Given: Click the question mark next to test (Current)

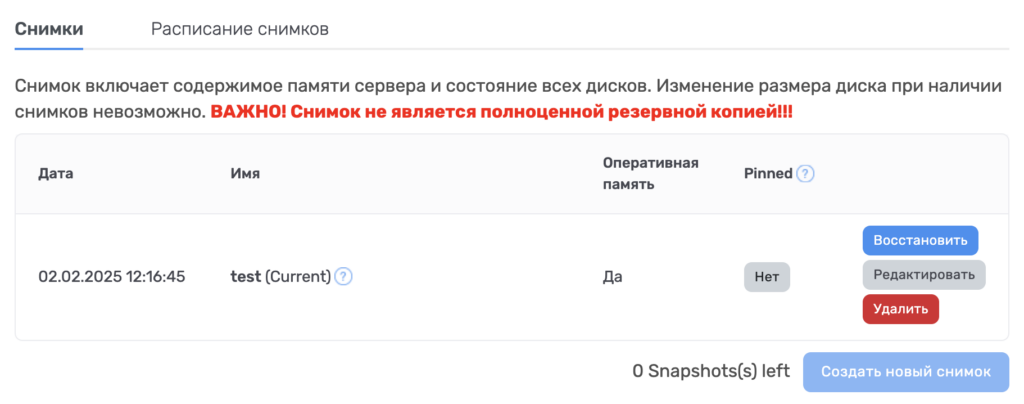Looking at the screenshot, I should coord(344,277).
